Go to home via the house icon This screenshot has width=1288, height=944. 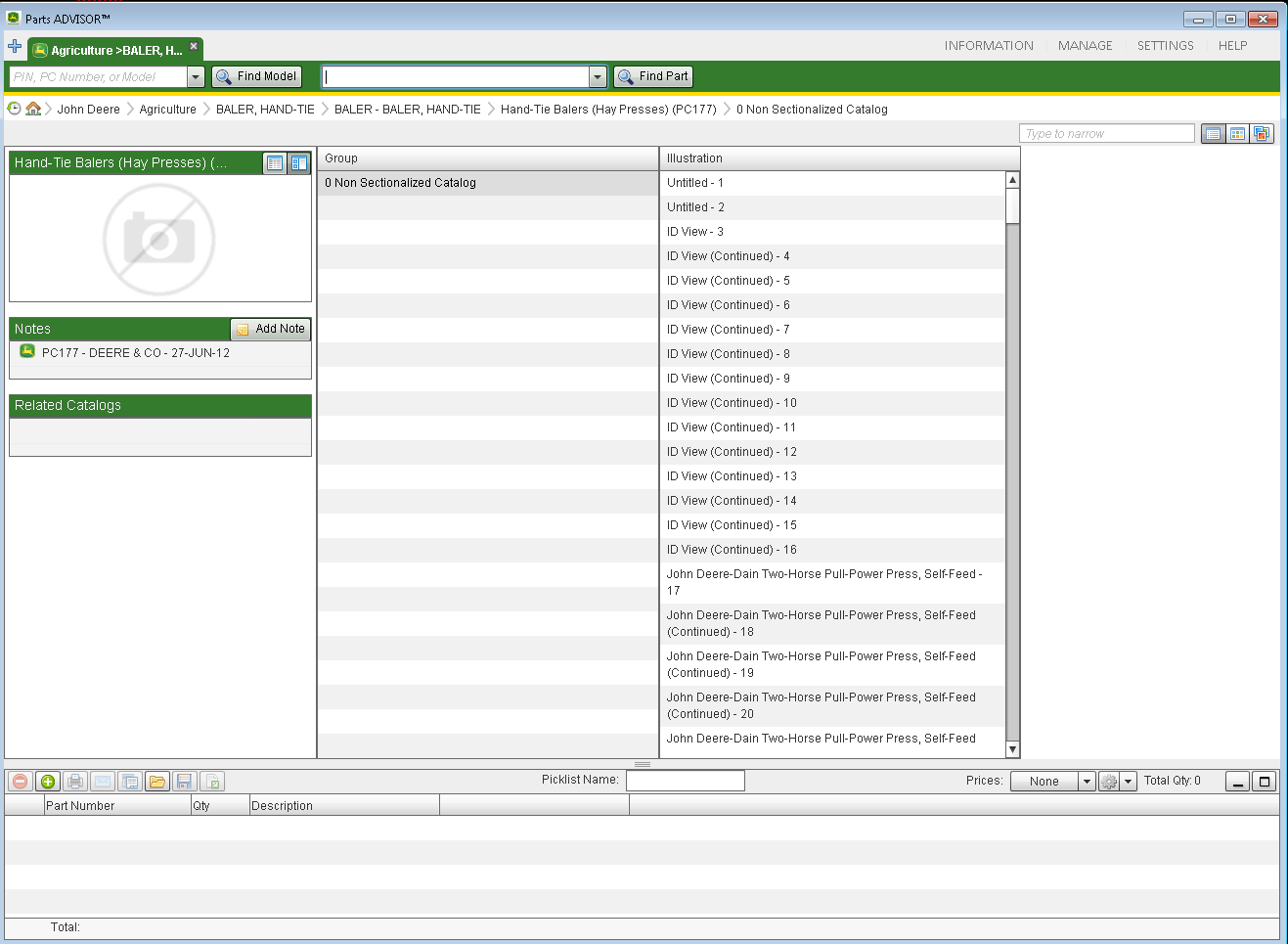tap(33, 109)
